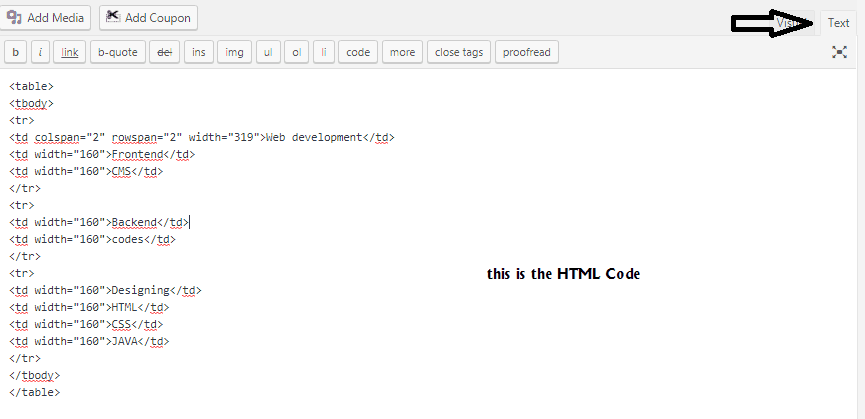Click the proofread button

pyautogui.click(x=527, y=52)
